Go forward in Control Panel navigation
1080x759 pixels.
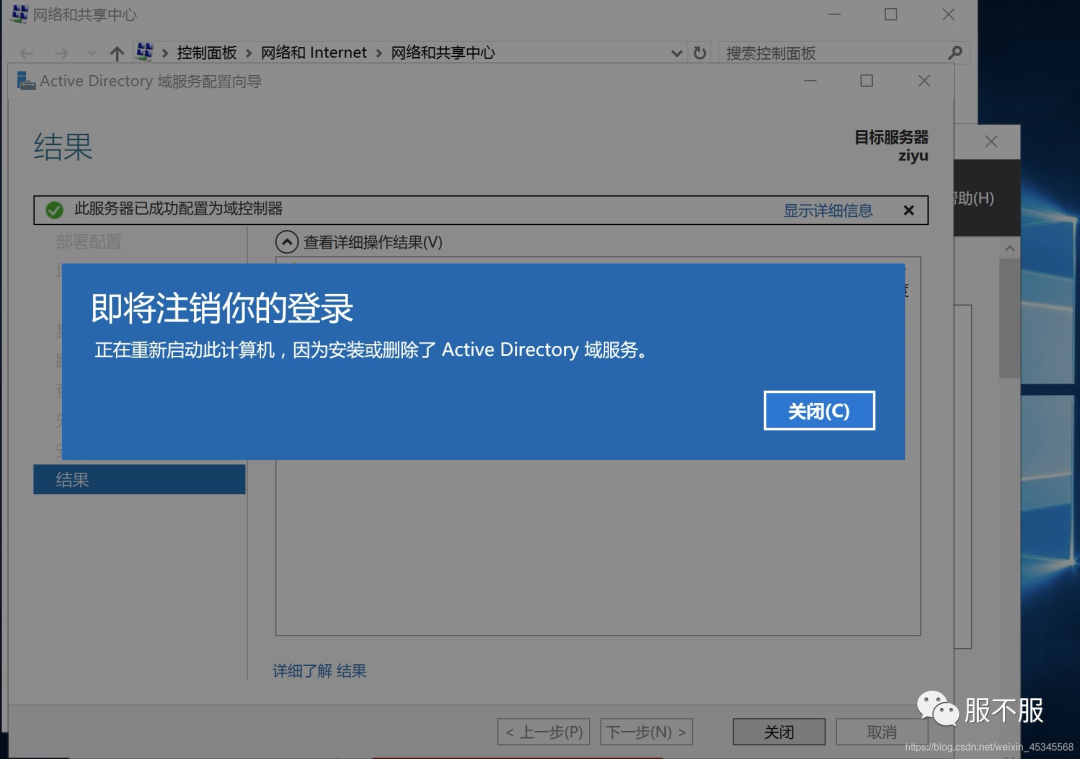pos(62,53)
